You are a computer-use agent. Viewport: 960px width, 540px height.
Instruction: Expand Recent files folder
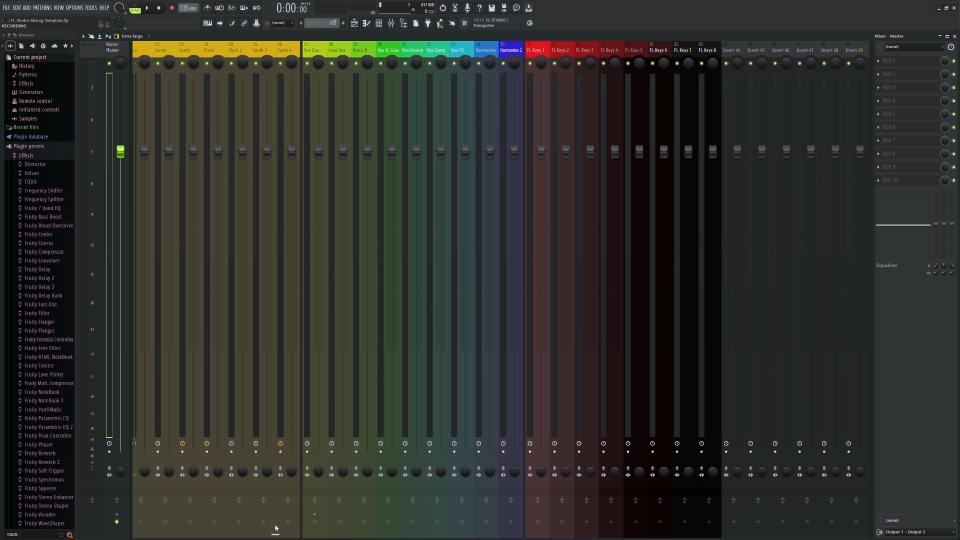click(26, 127)
